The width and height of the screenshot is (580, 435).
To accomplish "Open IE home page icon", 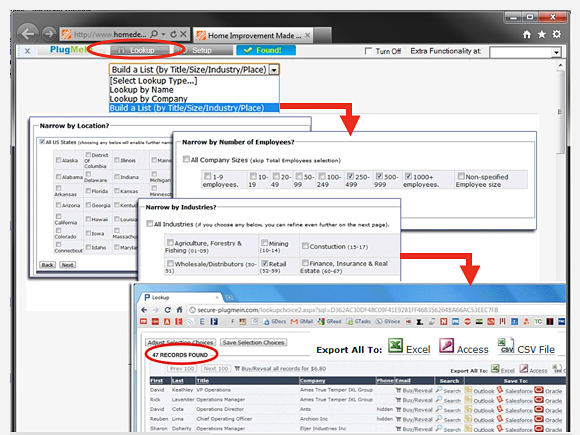I will 527,34.
